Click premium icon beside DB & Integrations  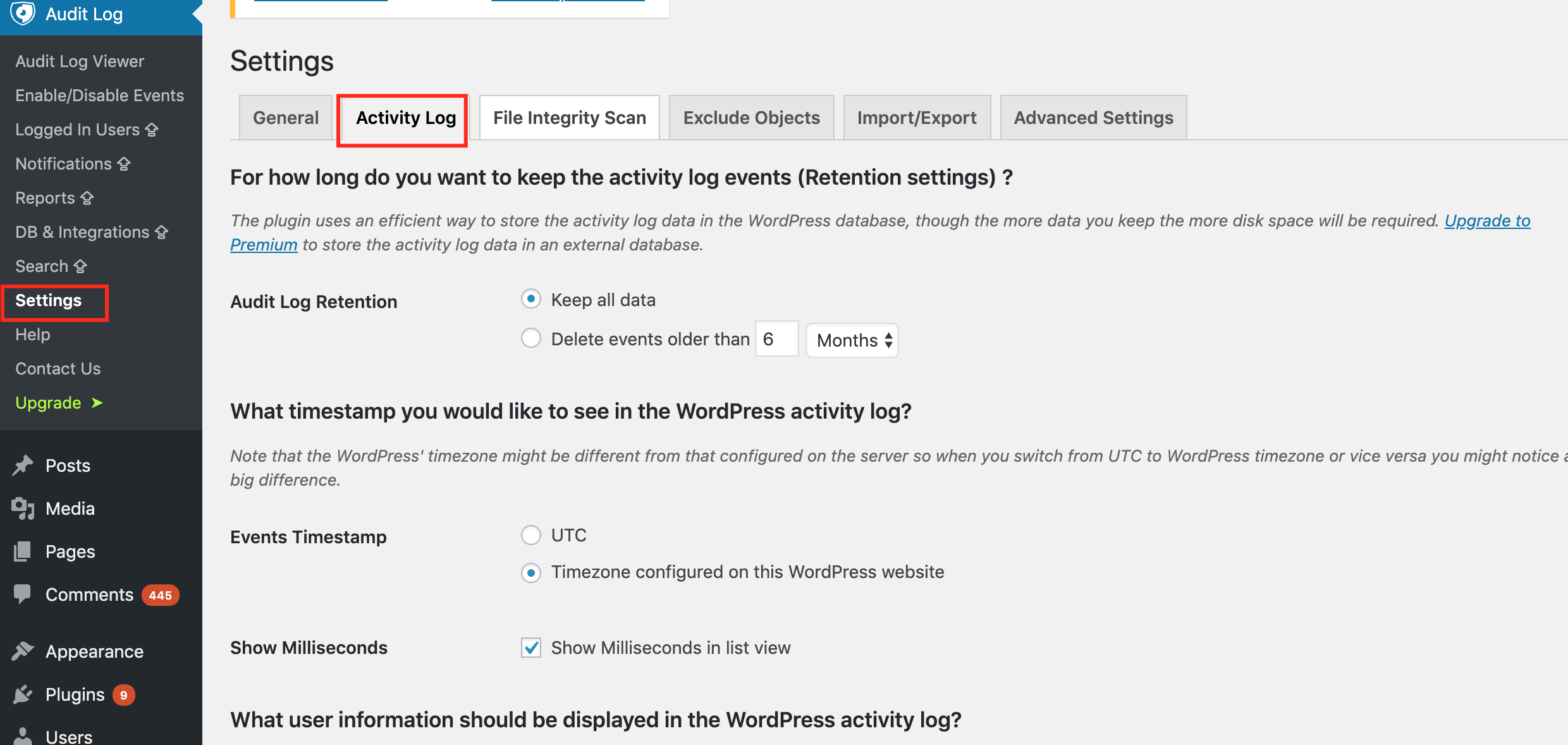click(162, 232)
